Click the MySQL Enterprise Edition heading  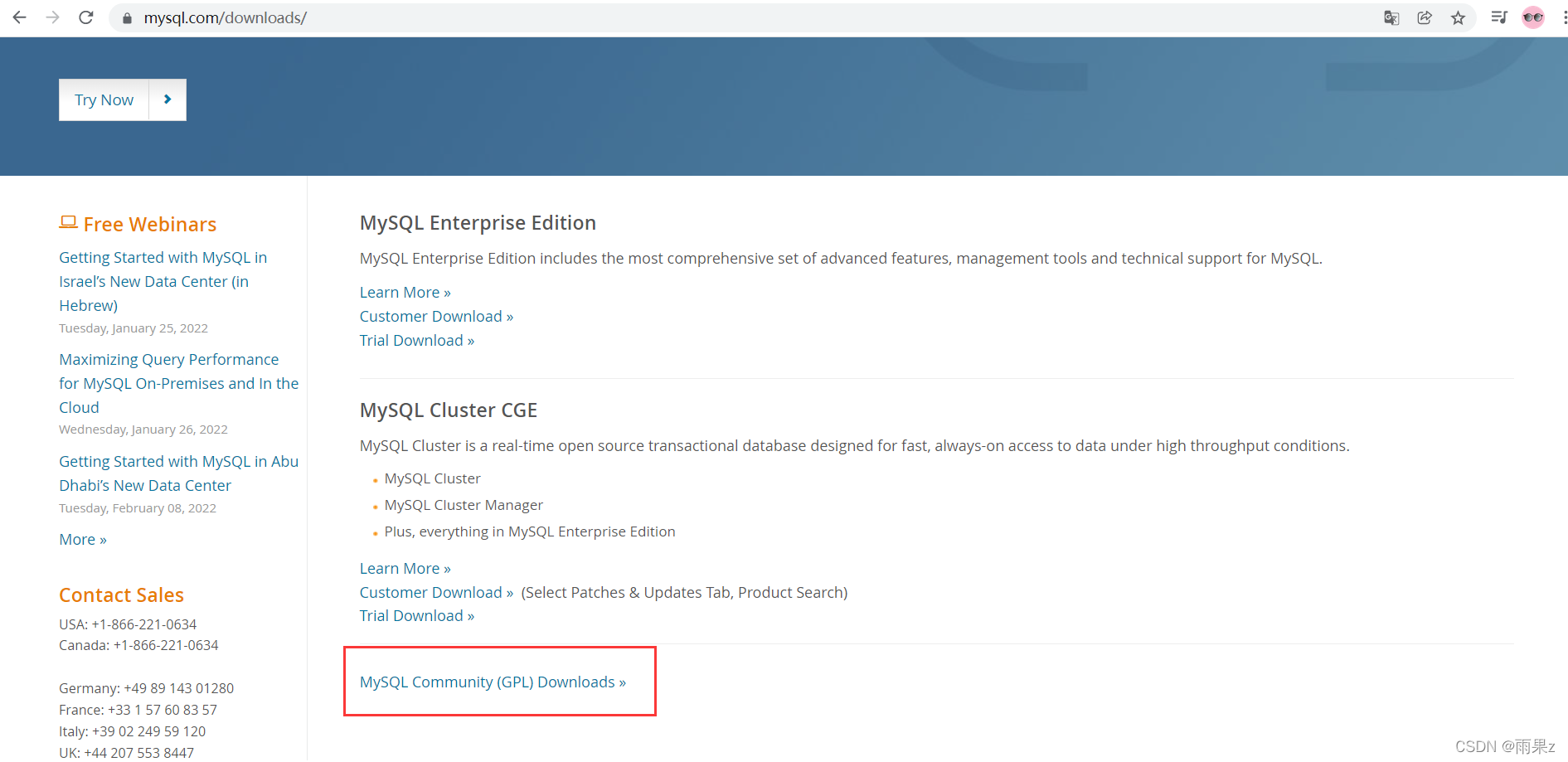tap(478, 222)
